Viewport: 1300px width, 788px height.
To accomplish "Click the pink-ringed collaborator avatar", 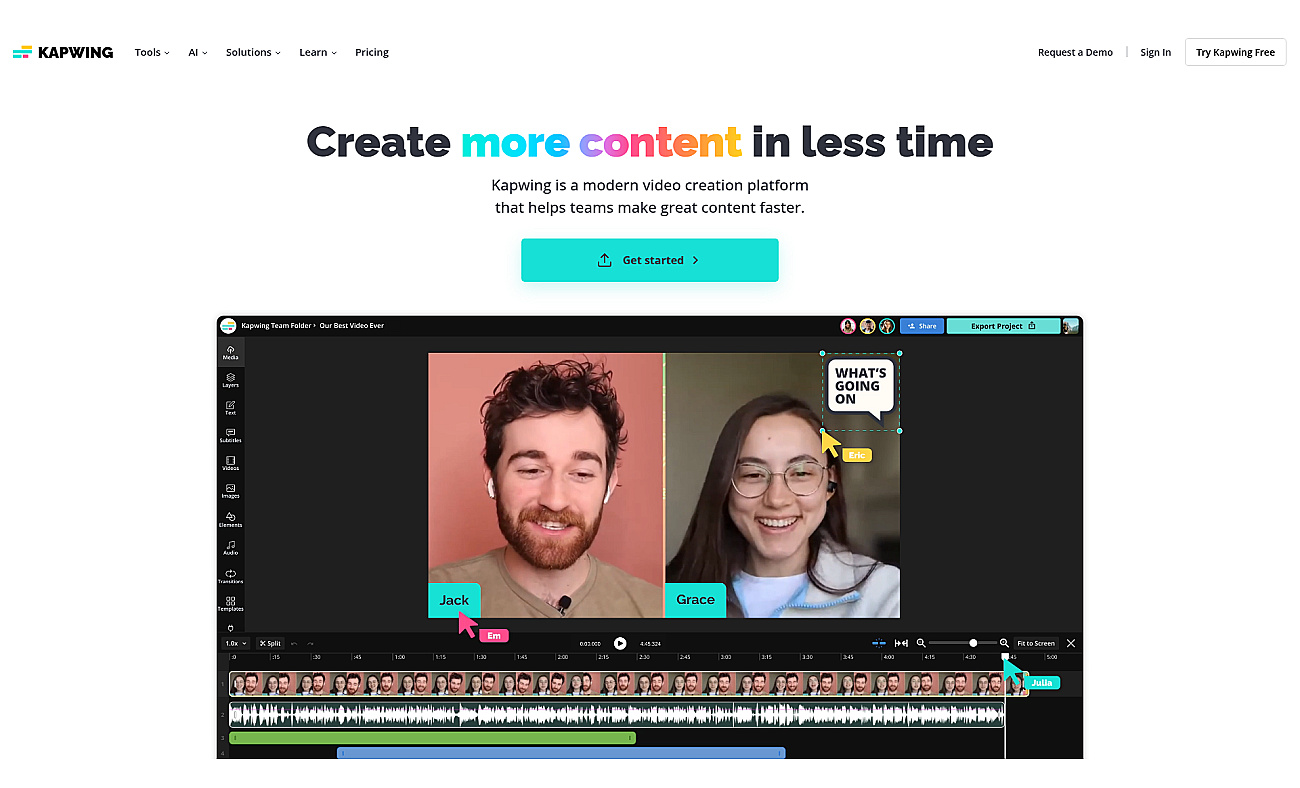I will pos(848,326).
